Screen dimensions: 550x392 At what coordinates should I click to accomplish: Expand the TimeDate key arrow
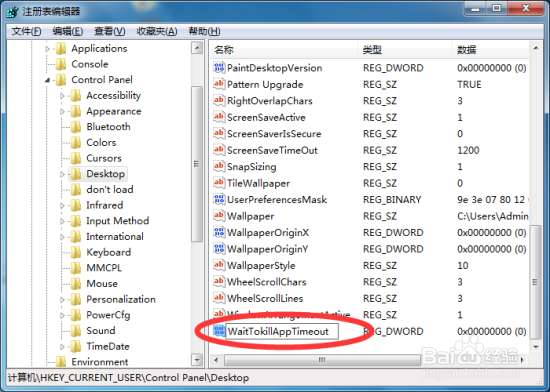[x=62, y=347]
